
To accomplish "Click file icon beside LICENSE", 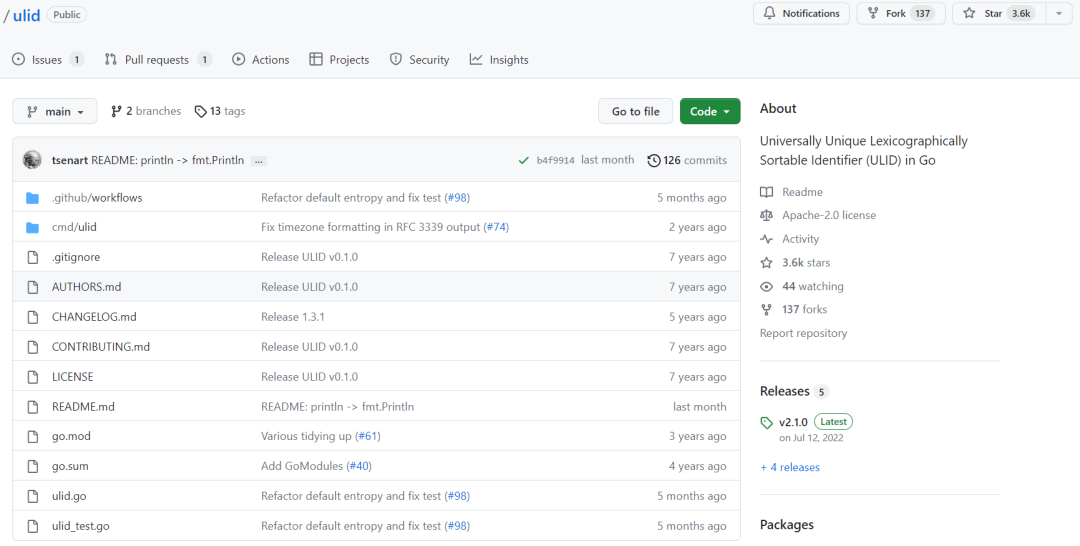I will (32, 377).
